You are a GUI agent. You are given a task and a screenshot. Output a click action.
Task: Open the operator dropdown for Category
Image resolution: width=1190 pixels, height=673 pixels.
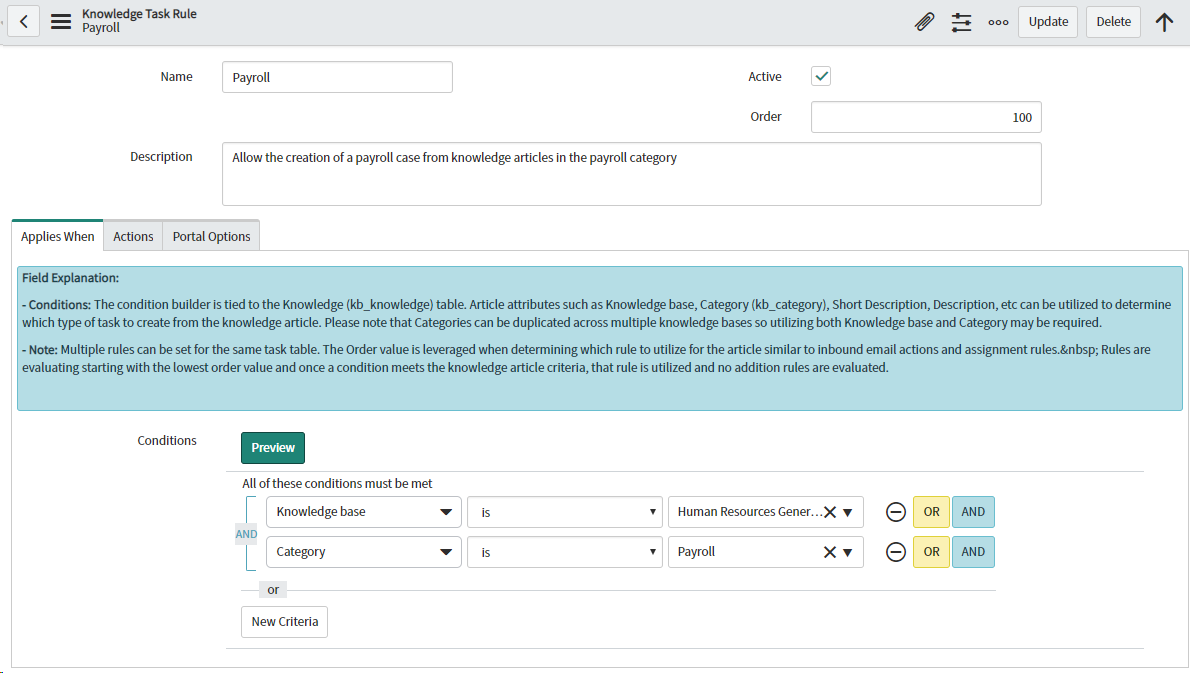[565, 552]
